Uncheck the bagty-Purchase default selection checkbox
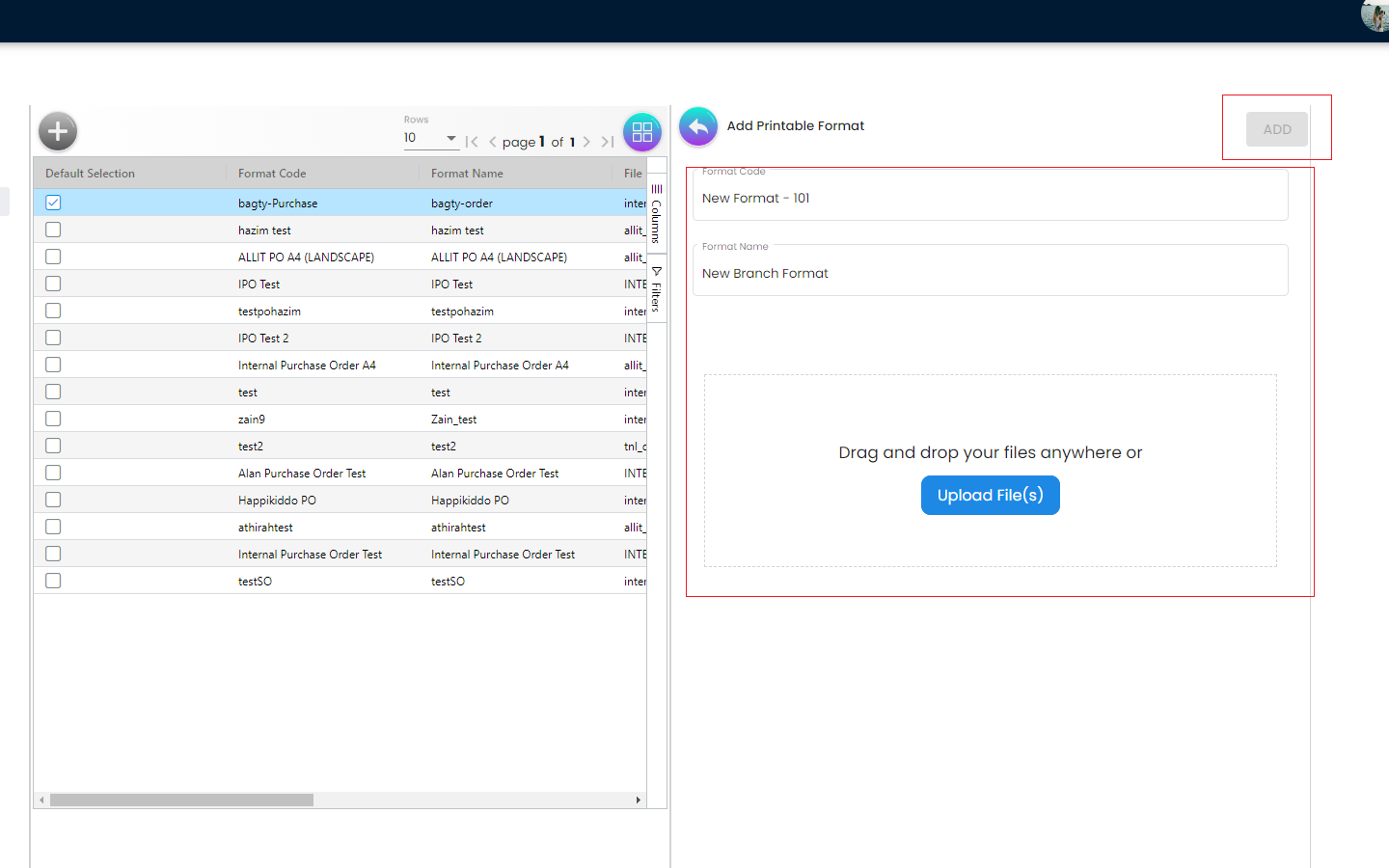 coord(53,203)
